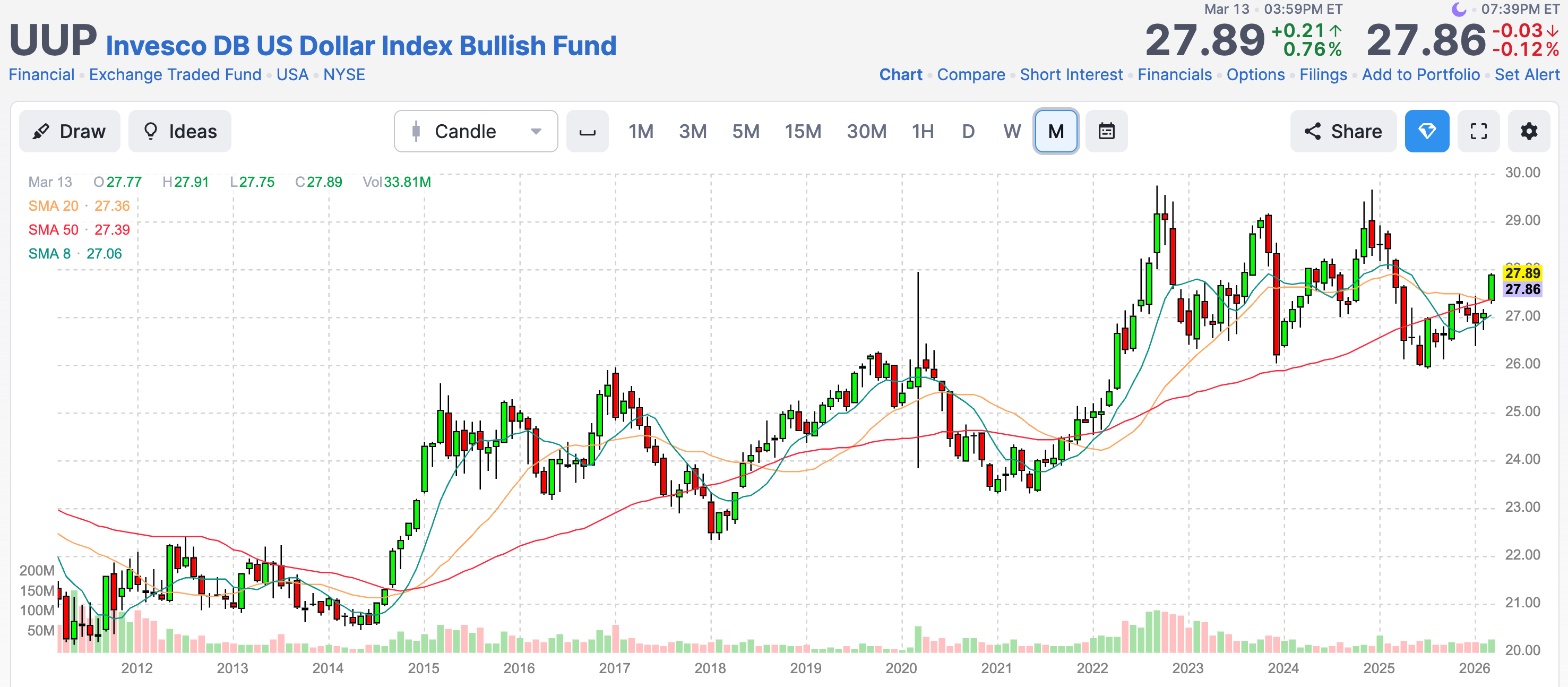Click the Exchange Traded Fund link
Image resolution: width=1568 pixels, height=687 pixels.
(x=175, y=75)
